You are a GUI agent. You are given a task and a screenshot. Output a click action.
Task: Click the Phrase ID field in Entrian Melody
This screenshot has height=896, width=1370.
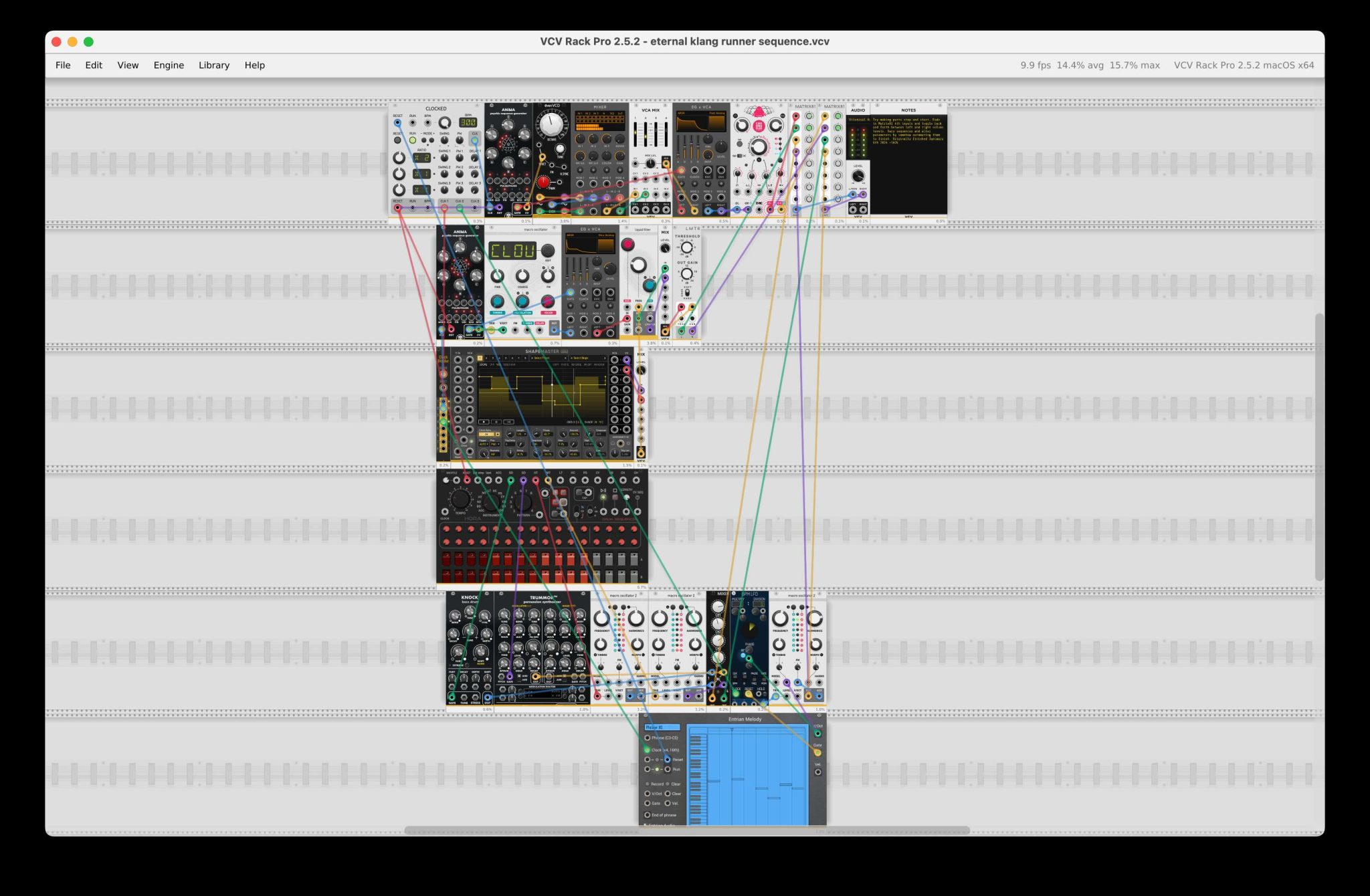click(662, 727)
